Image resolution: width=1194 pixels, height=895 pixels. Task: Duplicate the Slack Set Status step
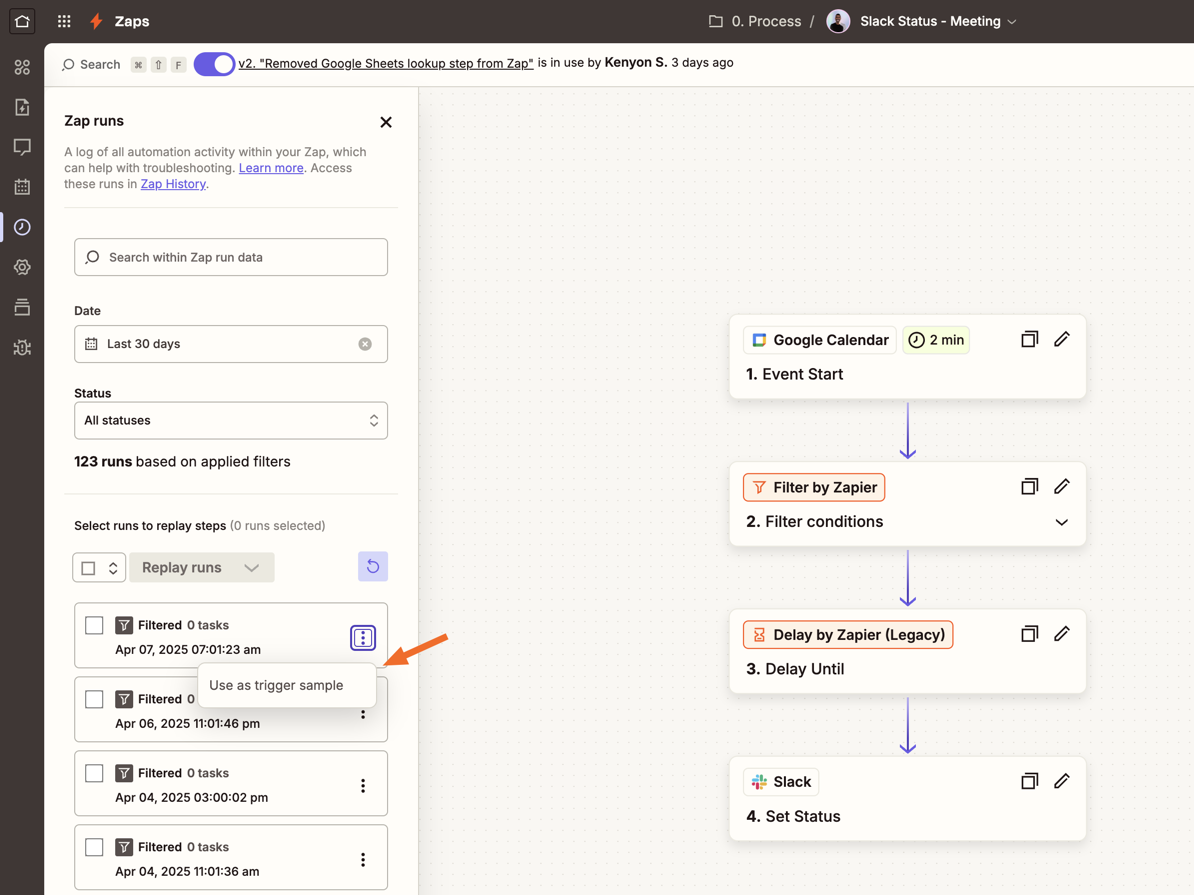click(1030, 781)
